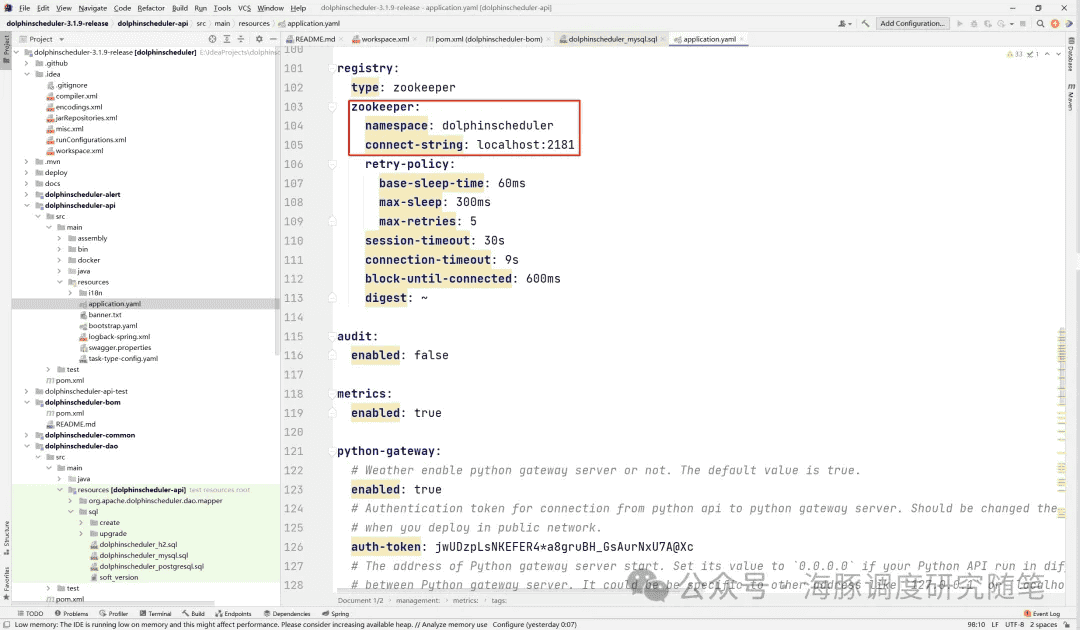Click the Add Configuration button
Screen dimensions: 1080x630
pyautogui.click(x=912, y=23)
